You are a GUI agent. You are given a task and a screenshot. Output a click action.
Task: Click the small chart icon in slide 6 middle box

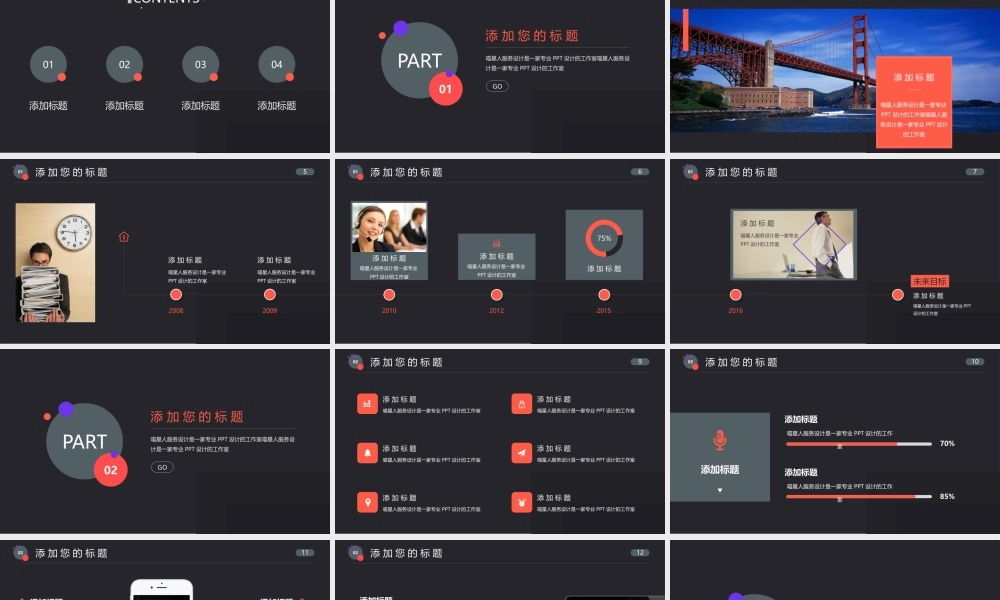pos(496,244)
